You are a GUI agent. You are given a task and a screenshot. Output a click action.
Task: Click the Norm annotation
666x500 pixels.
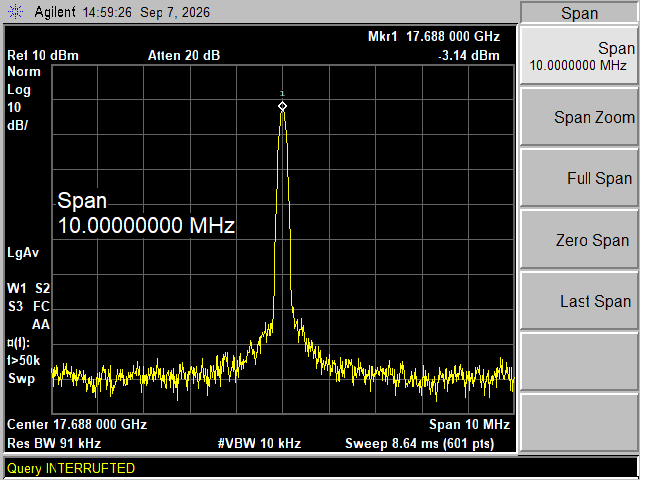[x=24, y=71]
